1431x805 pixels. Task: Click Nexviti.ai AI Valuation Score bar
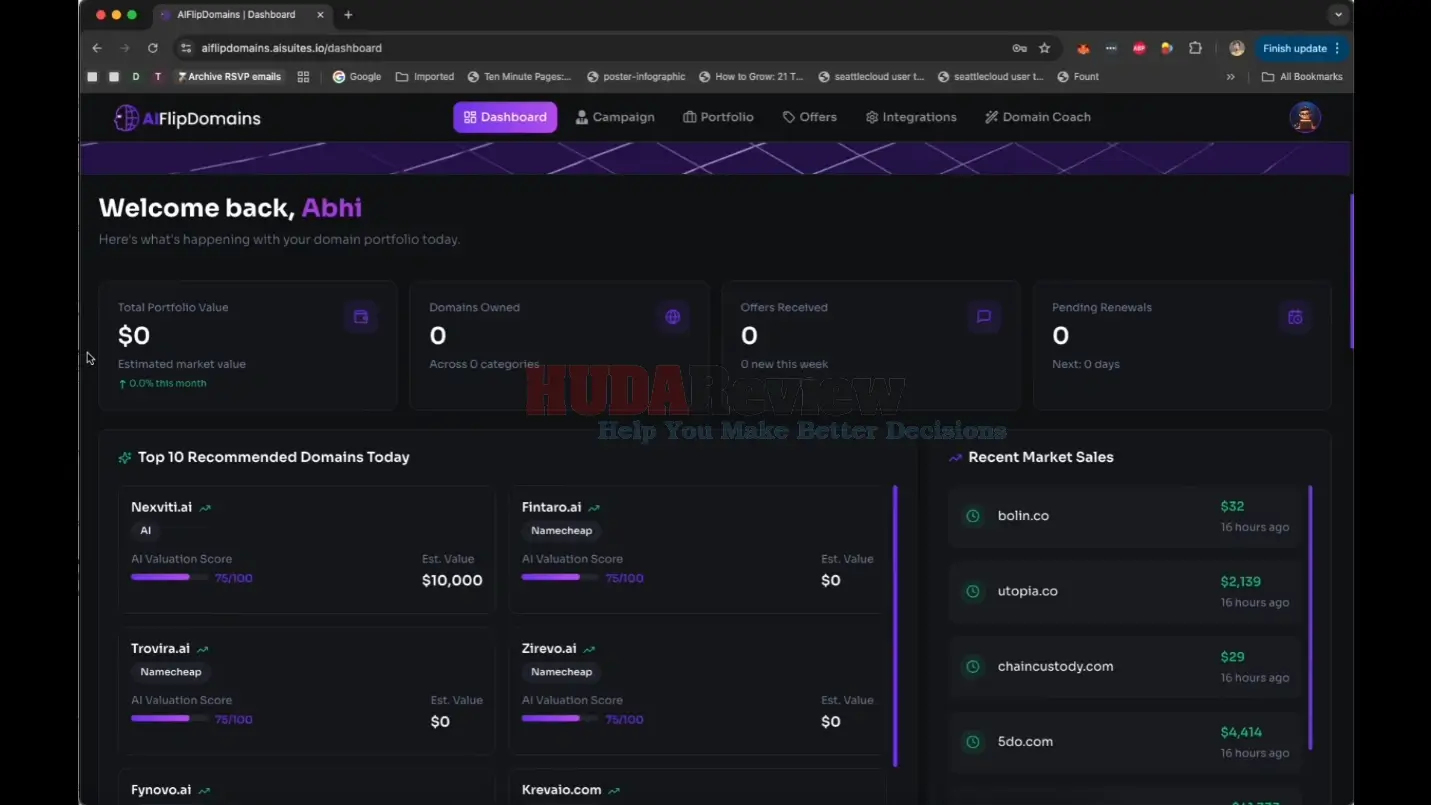pos(170,577)
